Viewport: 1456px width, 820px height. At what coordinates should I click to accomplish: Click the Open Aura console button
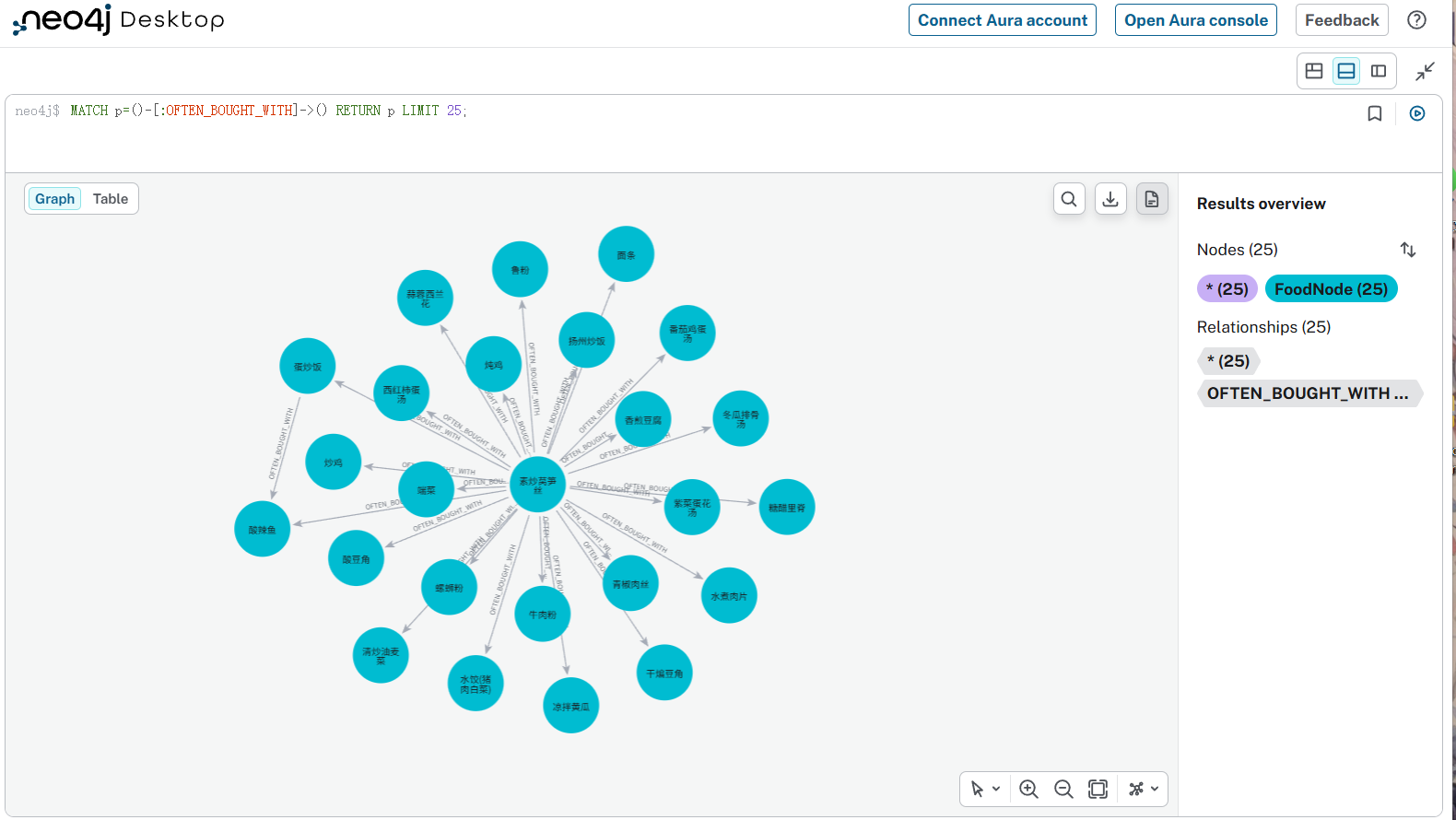1196,20
